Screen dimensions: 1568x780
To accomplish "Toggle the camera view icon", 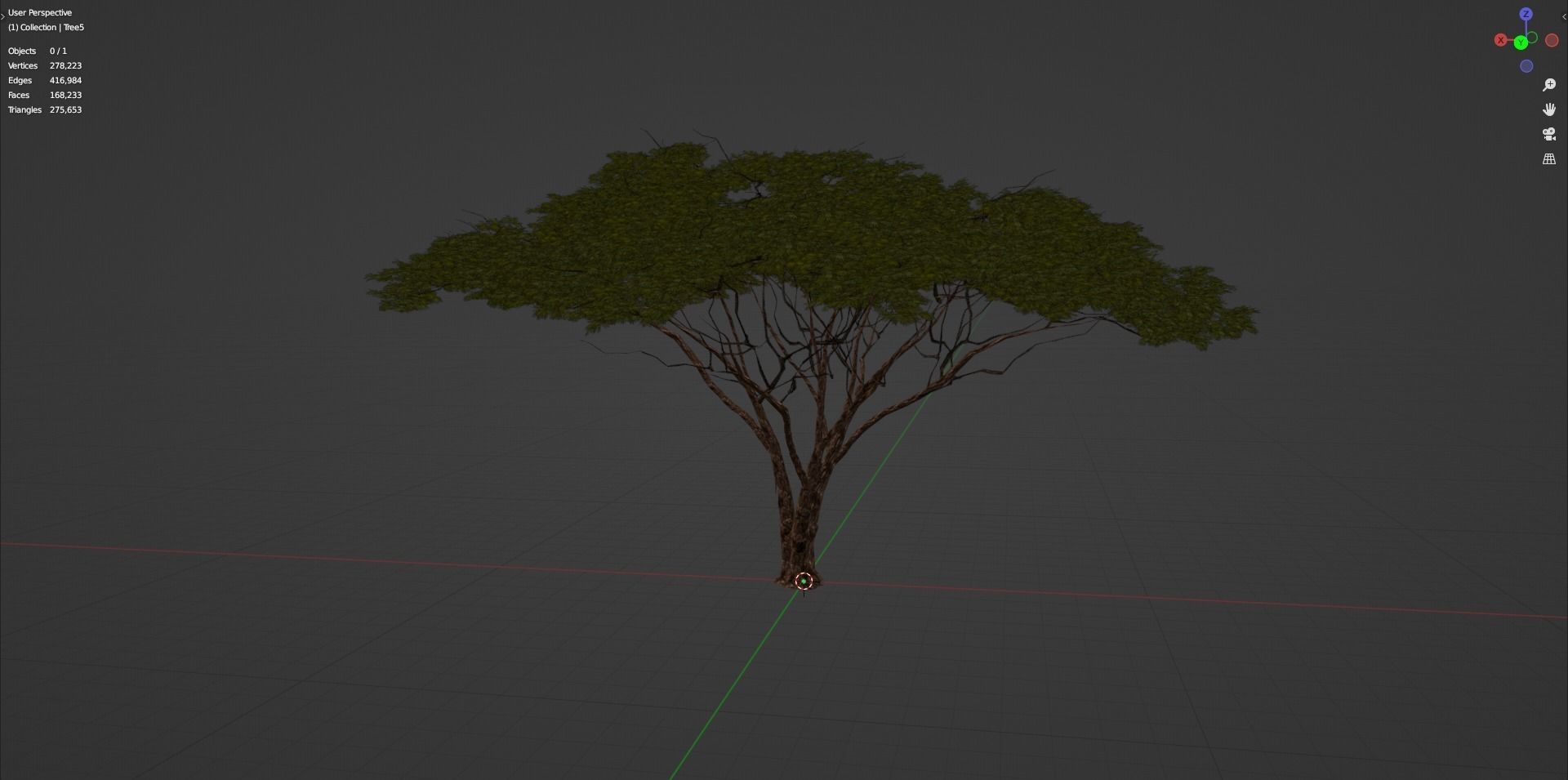I will coord(1549,134).
